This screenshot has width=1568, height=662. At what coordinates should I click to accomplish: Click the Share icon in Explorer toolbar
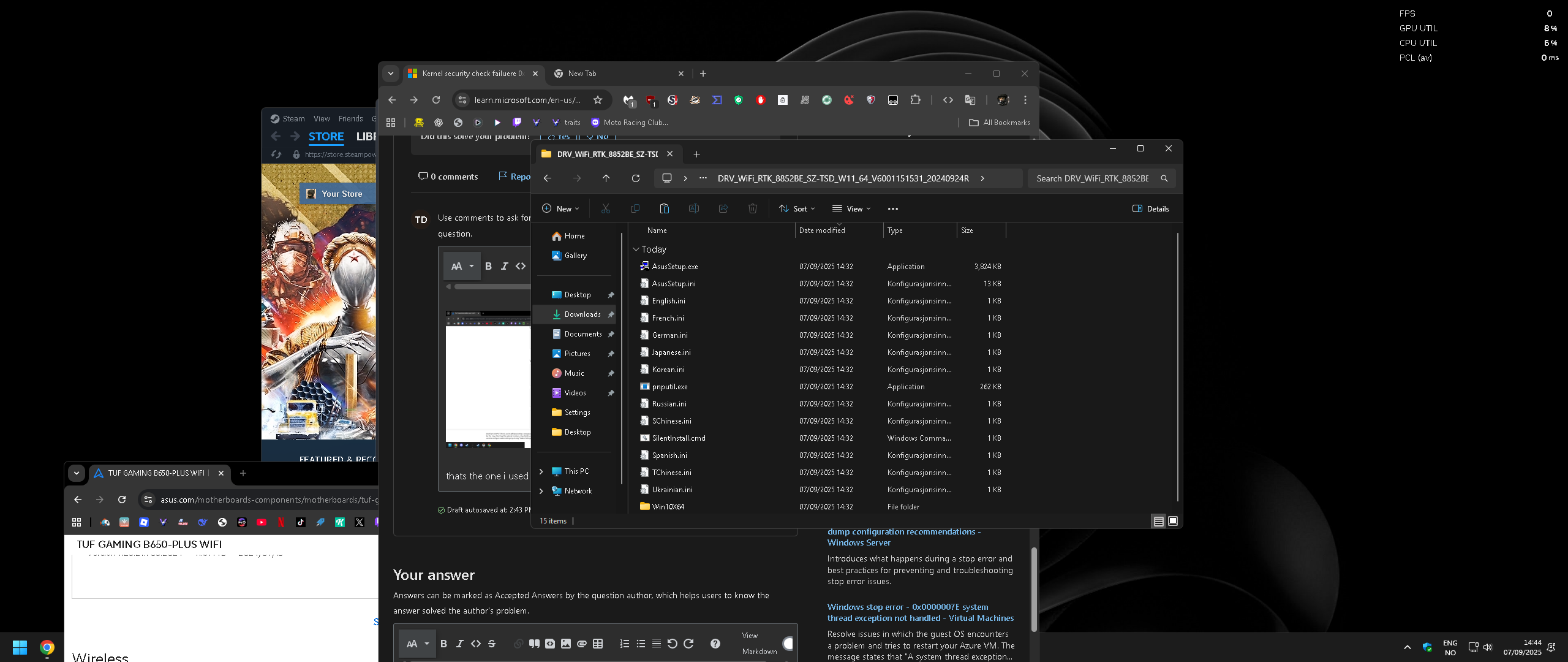[x=723, y=209]
